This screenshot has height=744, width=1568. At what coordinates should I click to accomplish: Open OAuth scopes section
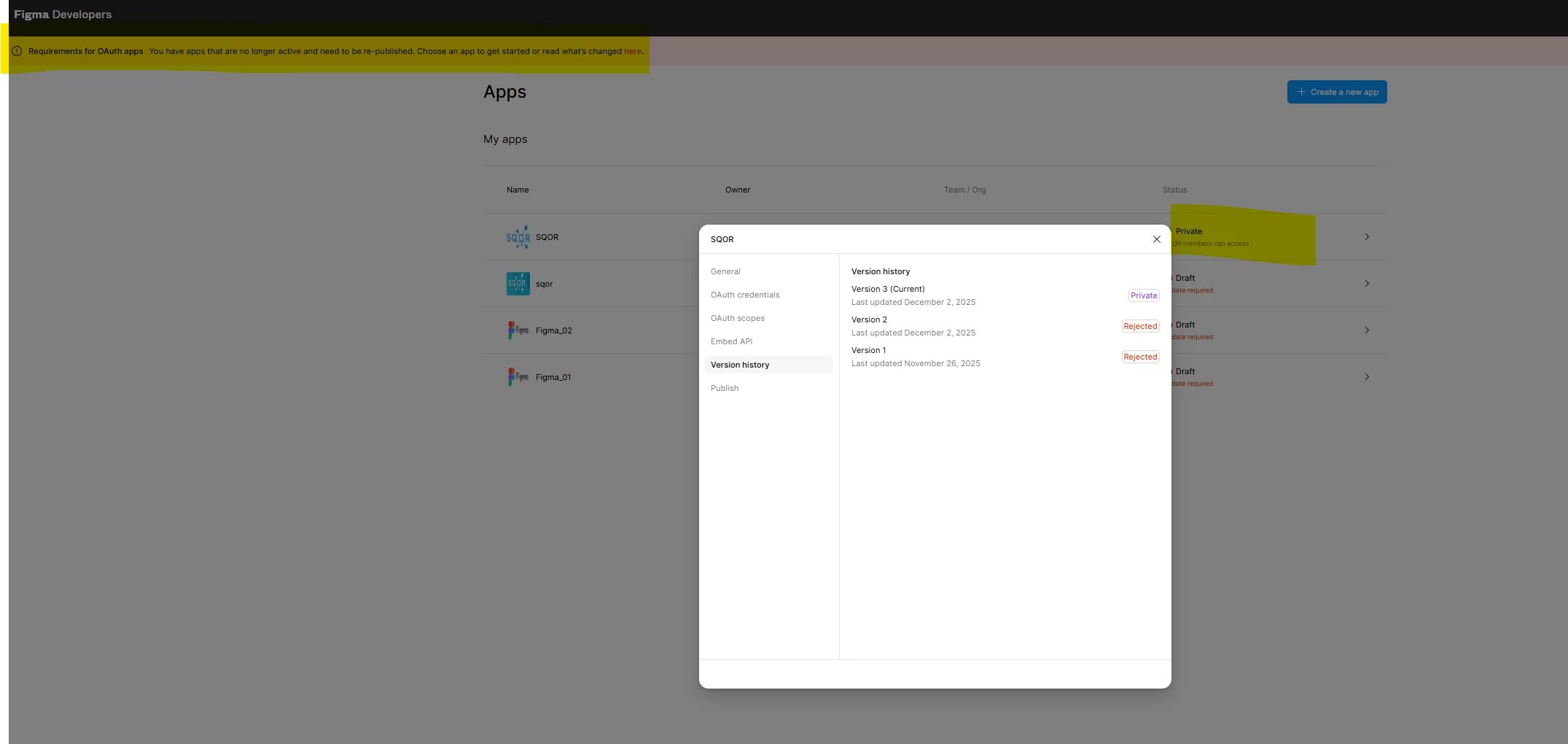pos(768,318)
